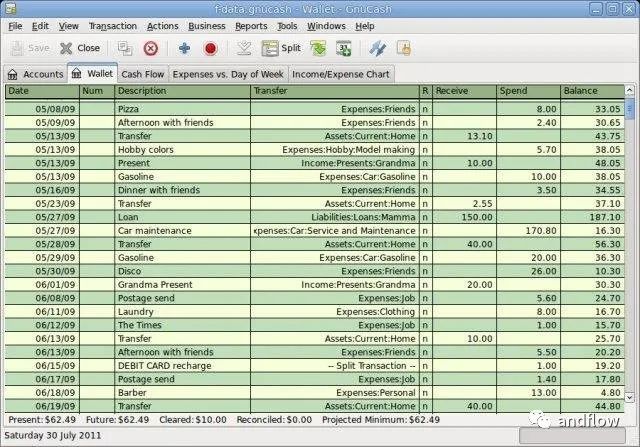Image resolution: width=640 pixels, height=447 pixels.
Task: Click the Spend amount of the Barber row
Action: coord(528,393)
